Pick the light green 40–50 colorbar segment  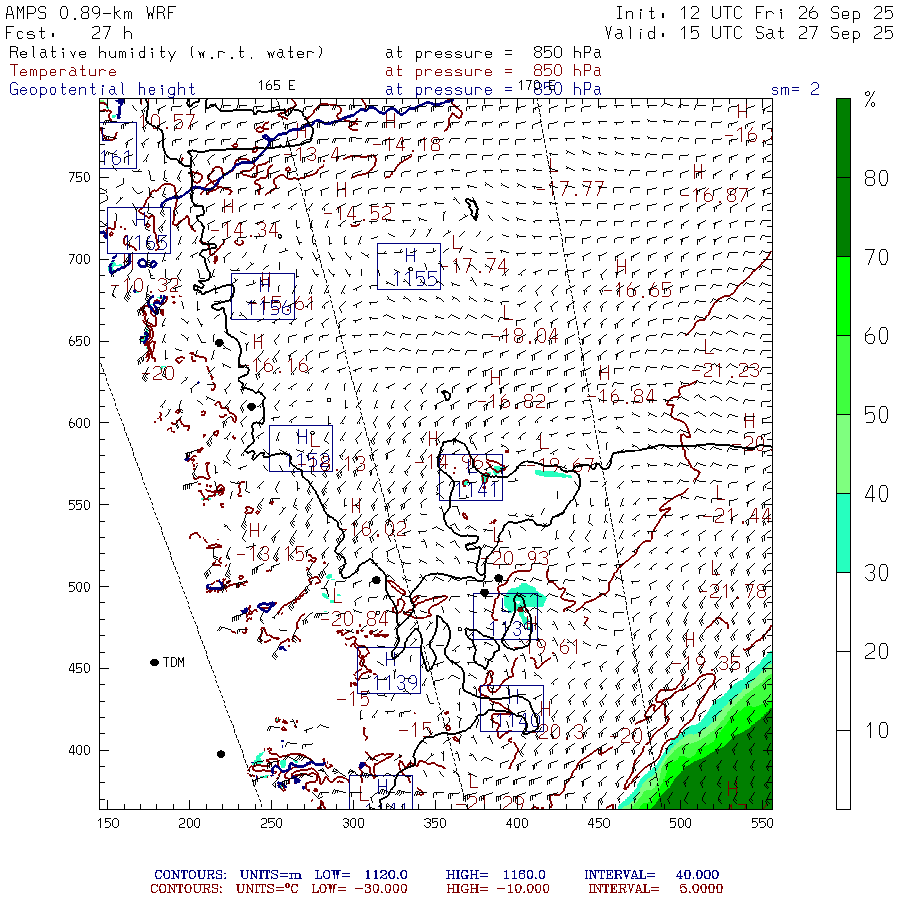click(843, 453)
